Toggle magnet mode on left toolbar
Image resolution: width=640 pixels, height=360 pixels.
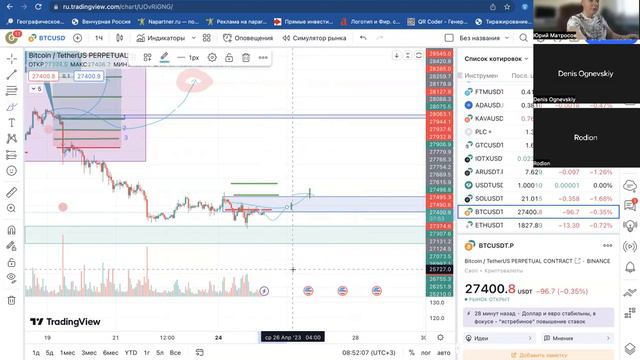(x=11, y=230)
